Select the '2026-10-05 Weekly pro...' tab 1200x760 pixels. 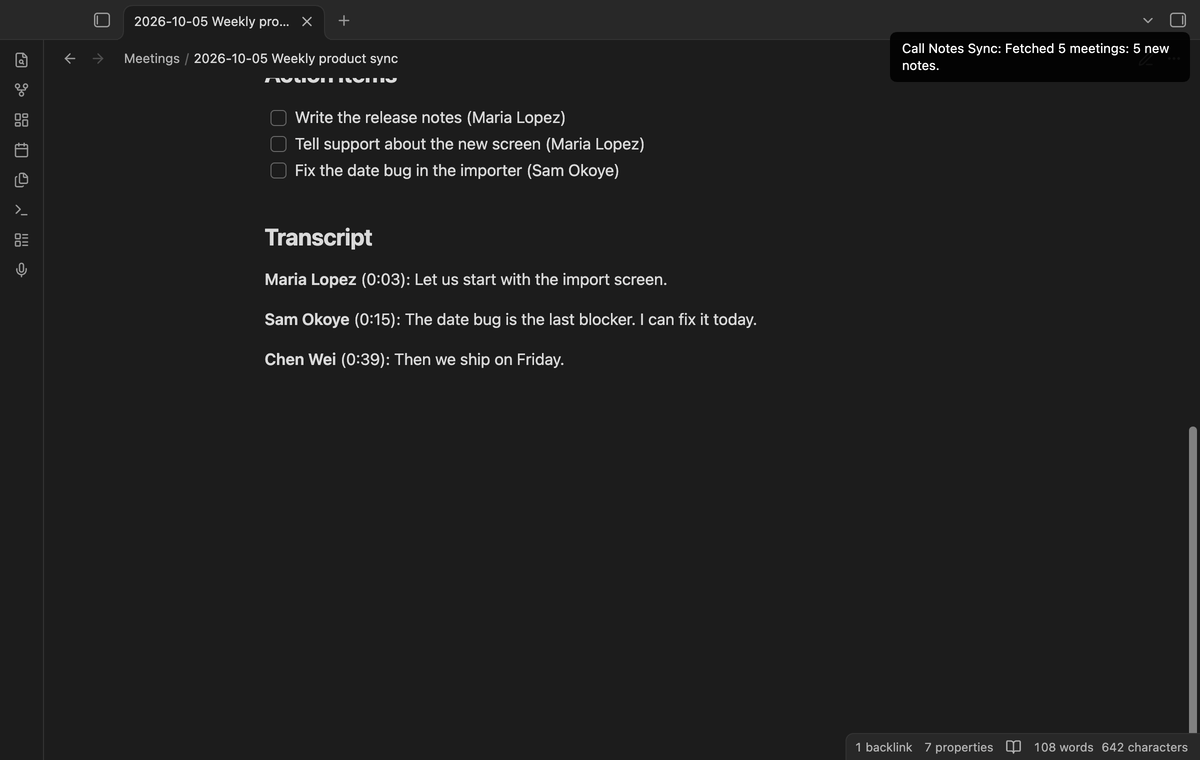[x=224, y=21]
